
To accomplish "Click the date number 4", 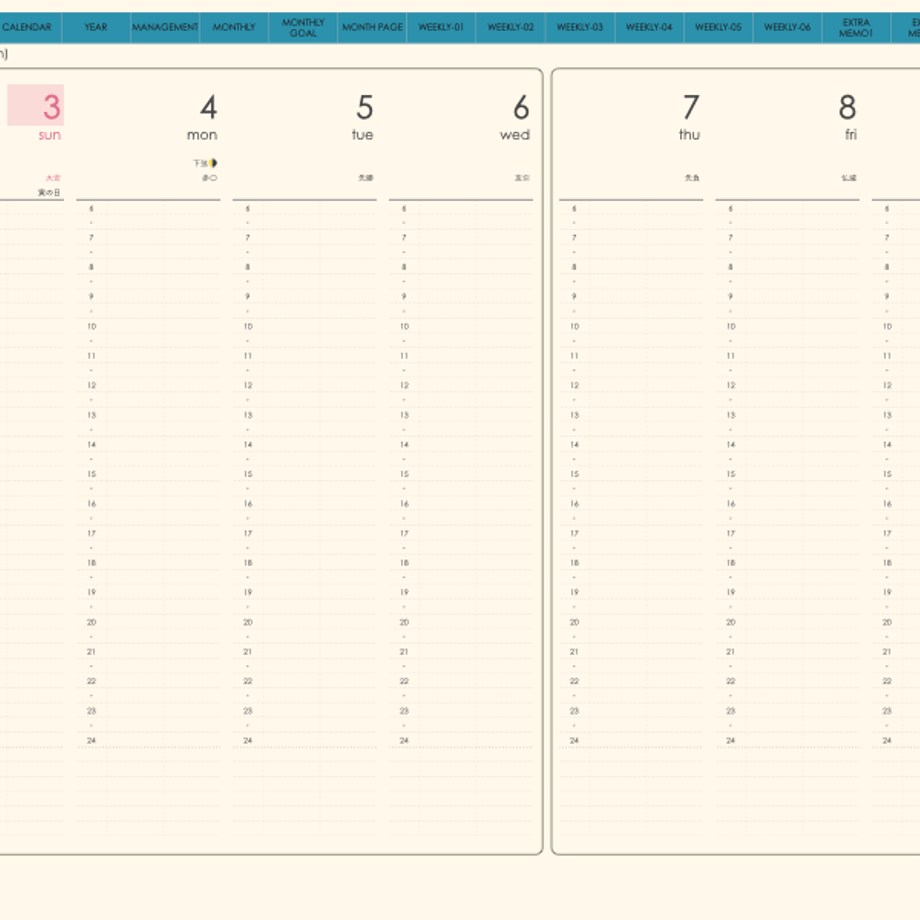I will coord(209,107).
